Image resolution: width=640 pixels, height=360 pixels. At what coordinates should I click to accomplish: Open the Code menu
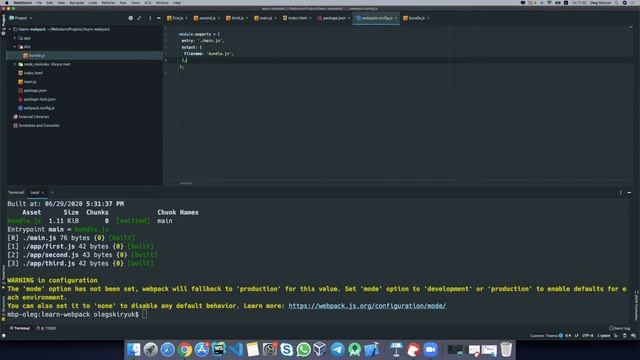point(93,3)
